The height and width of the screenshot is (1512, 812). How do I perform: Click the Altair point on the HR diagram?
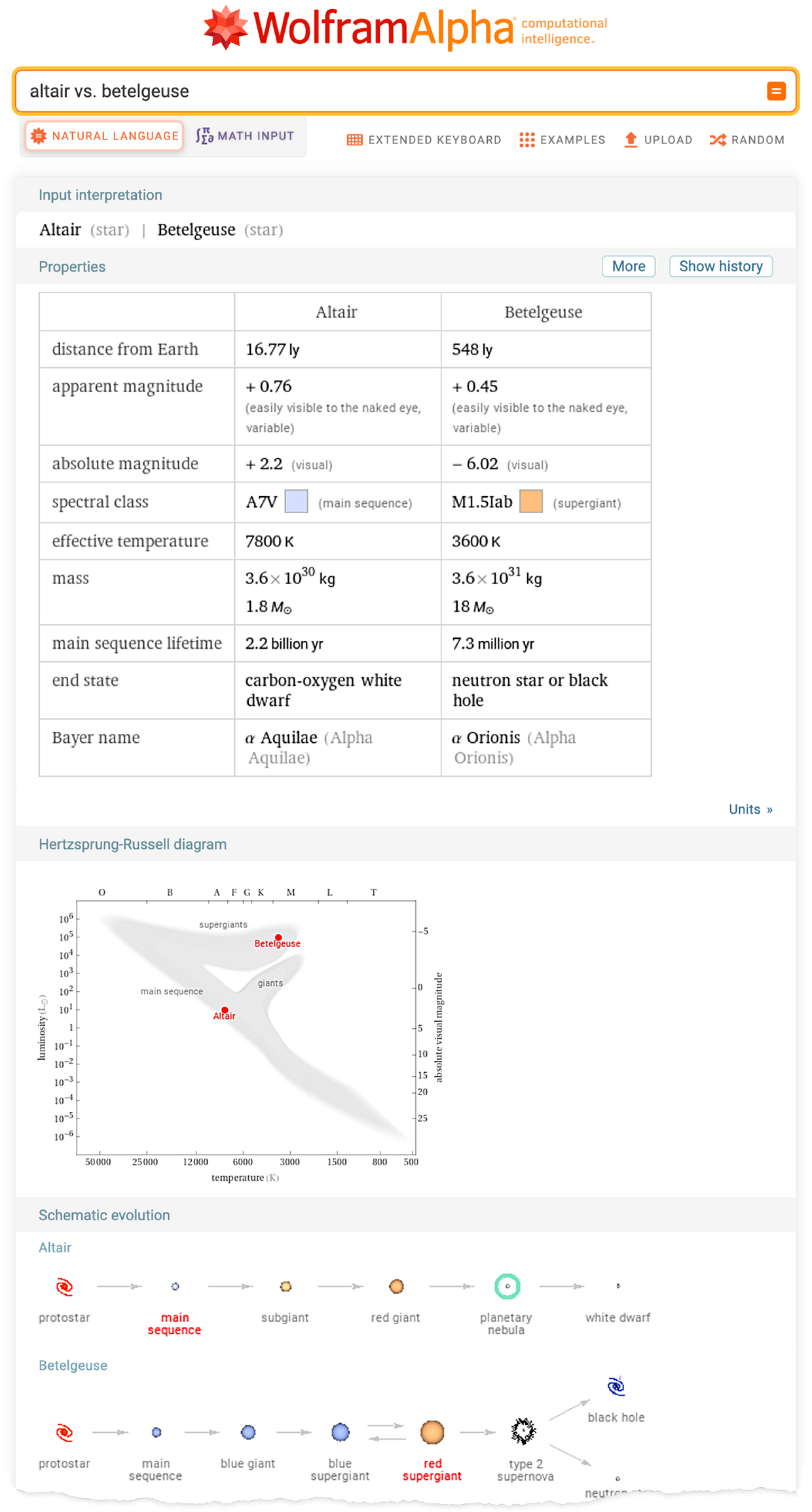pos(225,1010)
